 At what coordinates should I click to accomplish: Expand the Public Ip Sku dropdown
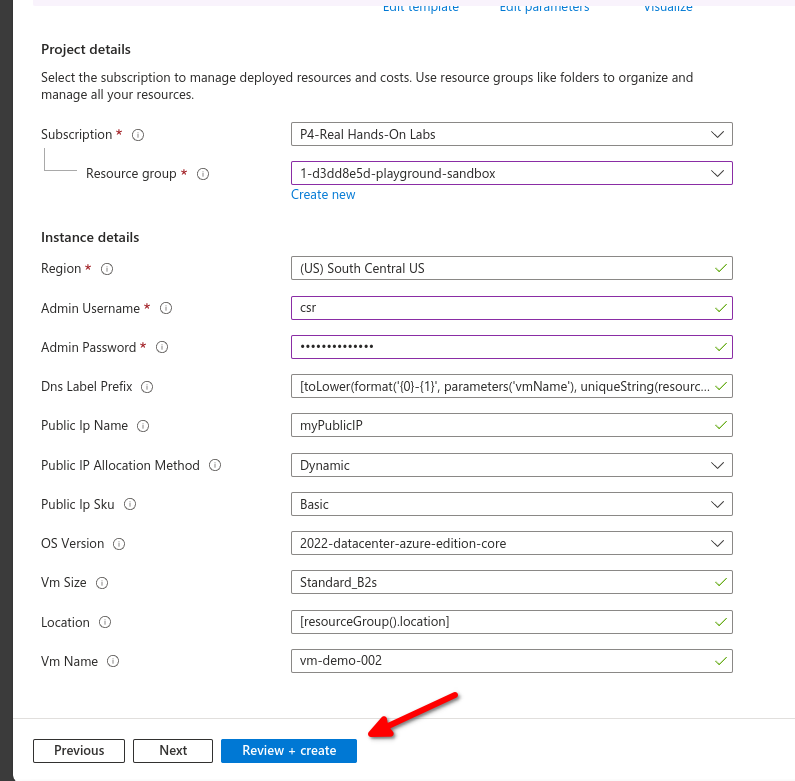click(511, 504)
